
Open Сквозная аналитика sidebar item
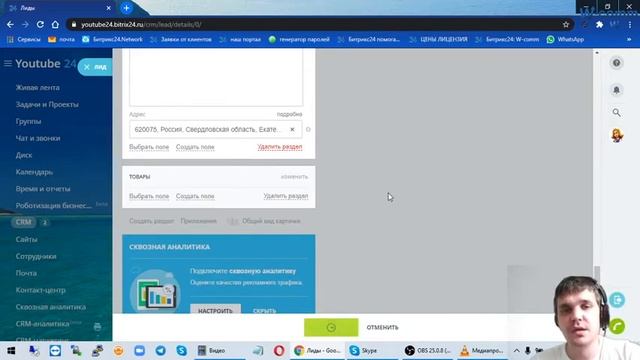pyautogui.click(x=51, y=307)
